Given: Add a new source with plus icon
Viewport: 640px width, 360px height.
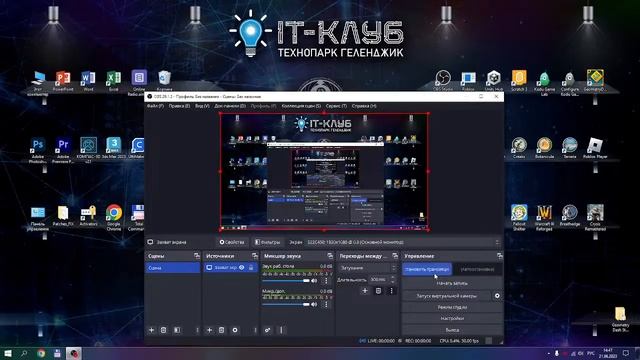Looking at the screenshot, I should [x=209, y=330].
